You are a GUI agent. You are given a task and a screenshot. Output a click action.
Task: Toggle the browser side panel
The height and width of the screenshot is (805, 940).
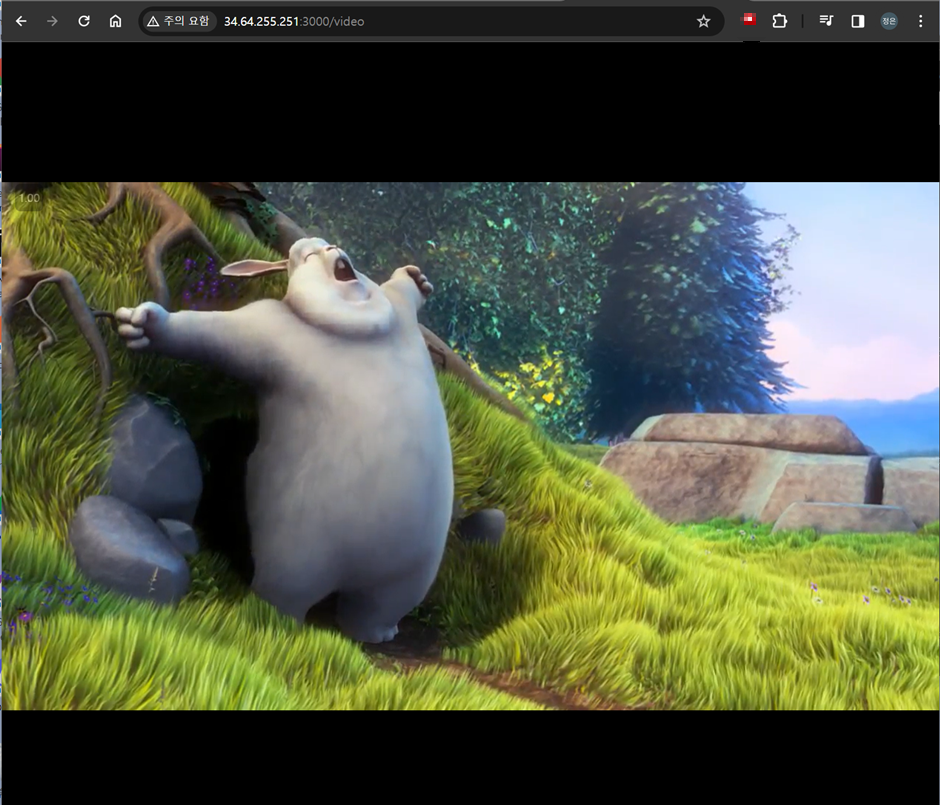[x=858, y=22]
